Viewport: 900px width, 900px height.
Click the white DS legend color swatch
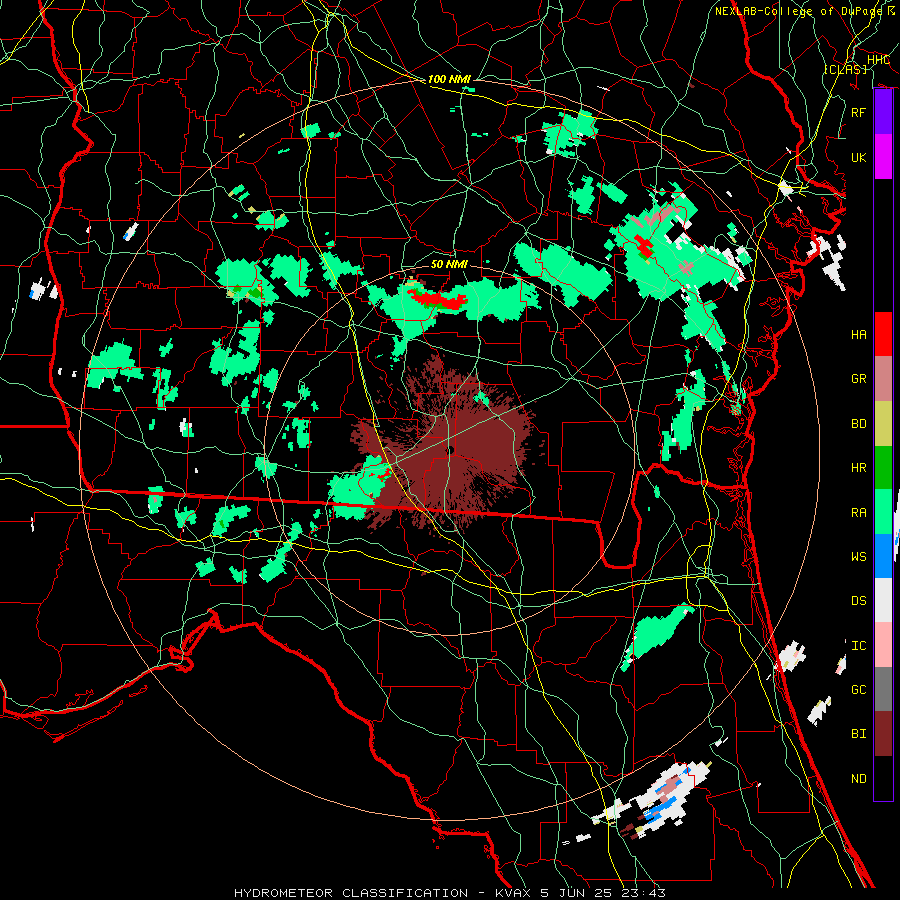(x=883, y=600)
